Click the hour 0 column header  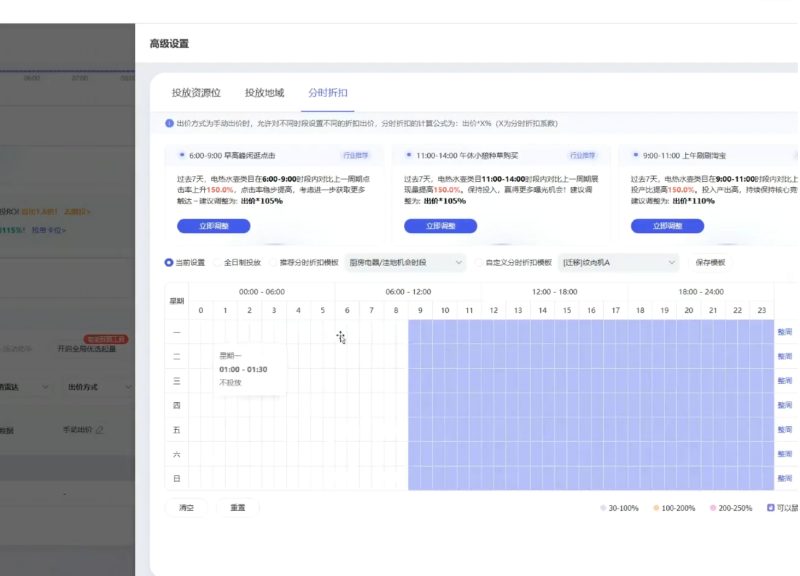click(201, 310)
